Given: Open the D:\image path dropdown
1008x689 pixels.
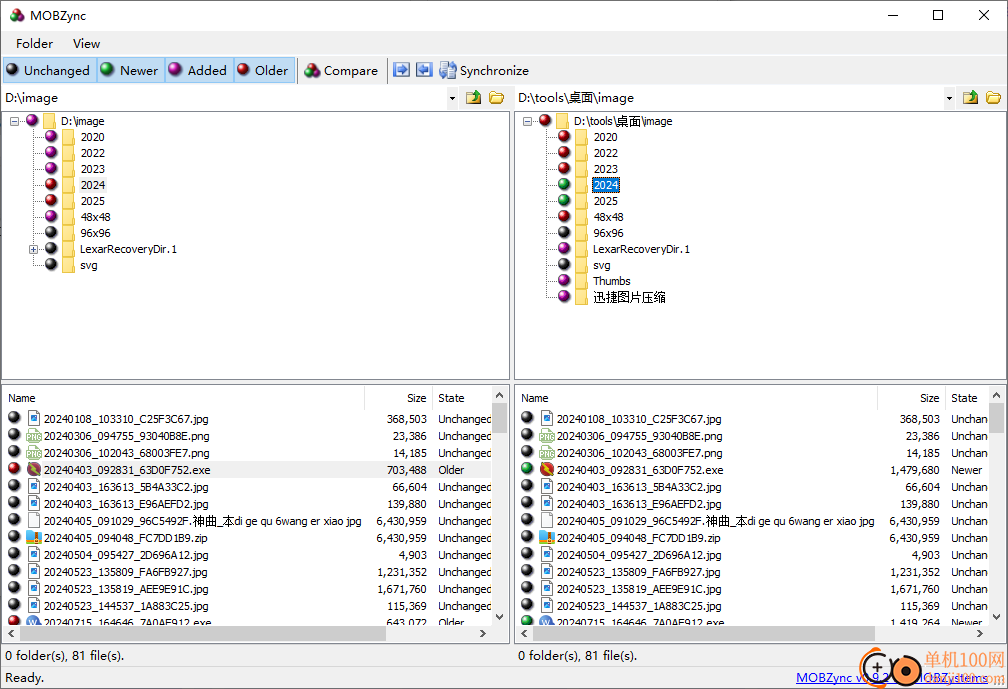Looking at the screenshot, I should pyautogui.click(x=453, y=98).
